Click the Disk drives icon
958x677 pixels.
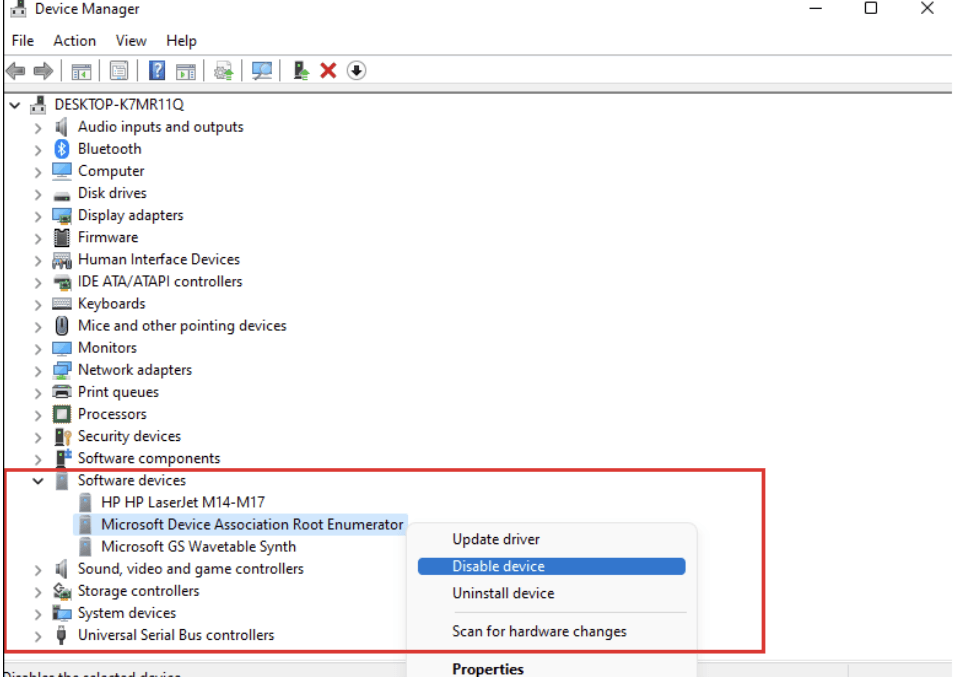[62, 196]
